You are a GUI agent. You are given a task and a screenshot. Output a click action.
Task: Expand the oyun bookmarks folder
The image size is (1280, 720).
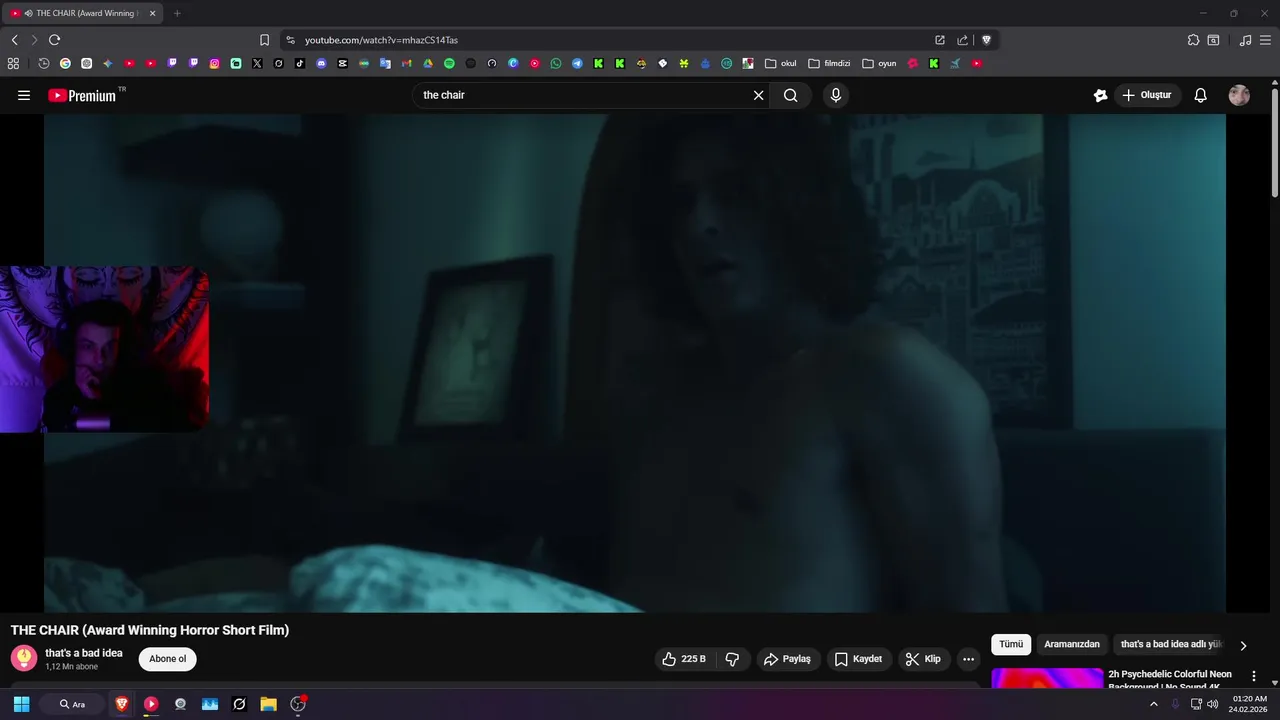[x=879, y=63]
